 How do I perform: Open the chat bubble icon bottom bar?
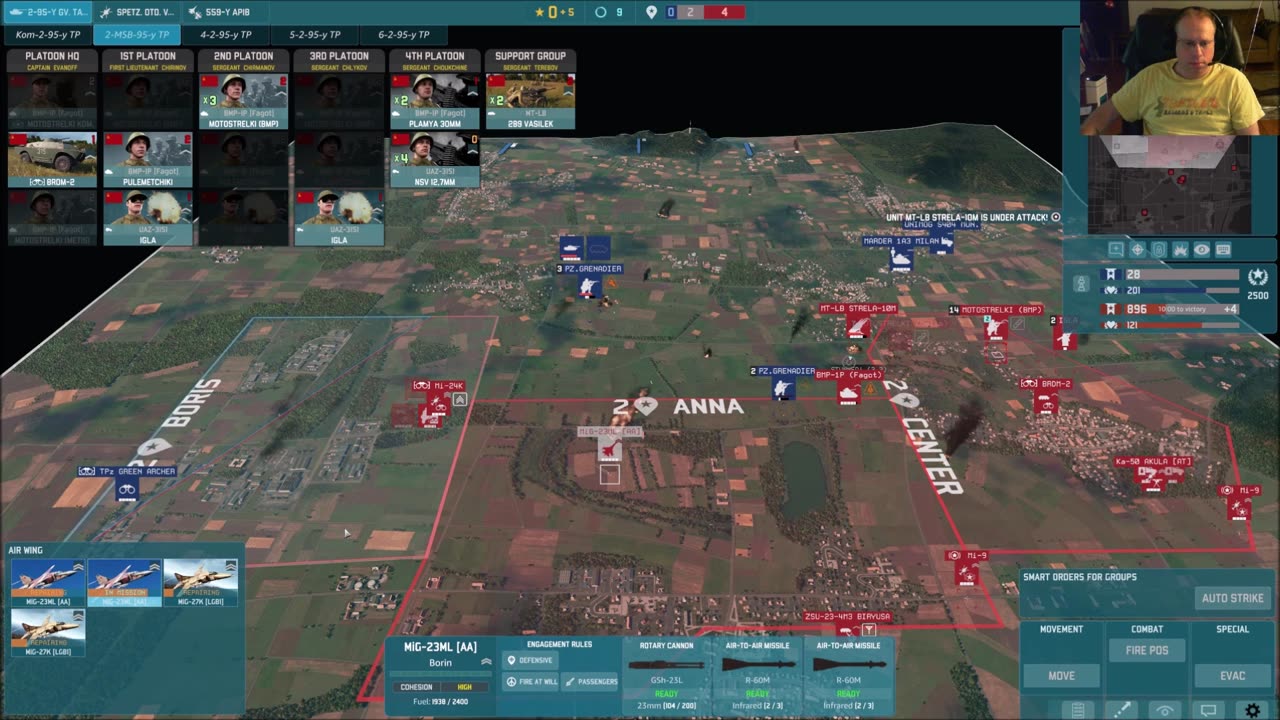[x=1209, y=710]
